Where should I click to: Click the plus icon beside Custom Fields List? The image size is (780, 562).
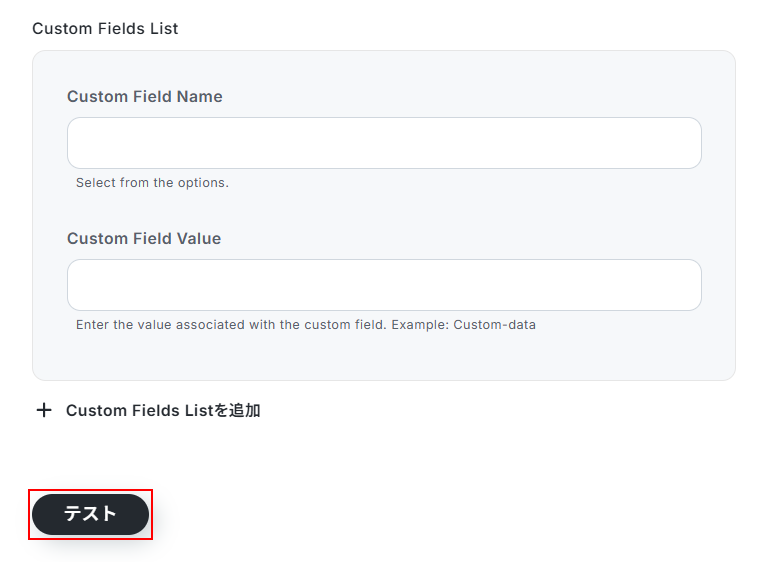(x=44, y=410)
